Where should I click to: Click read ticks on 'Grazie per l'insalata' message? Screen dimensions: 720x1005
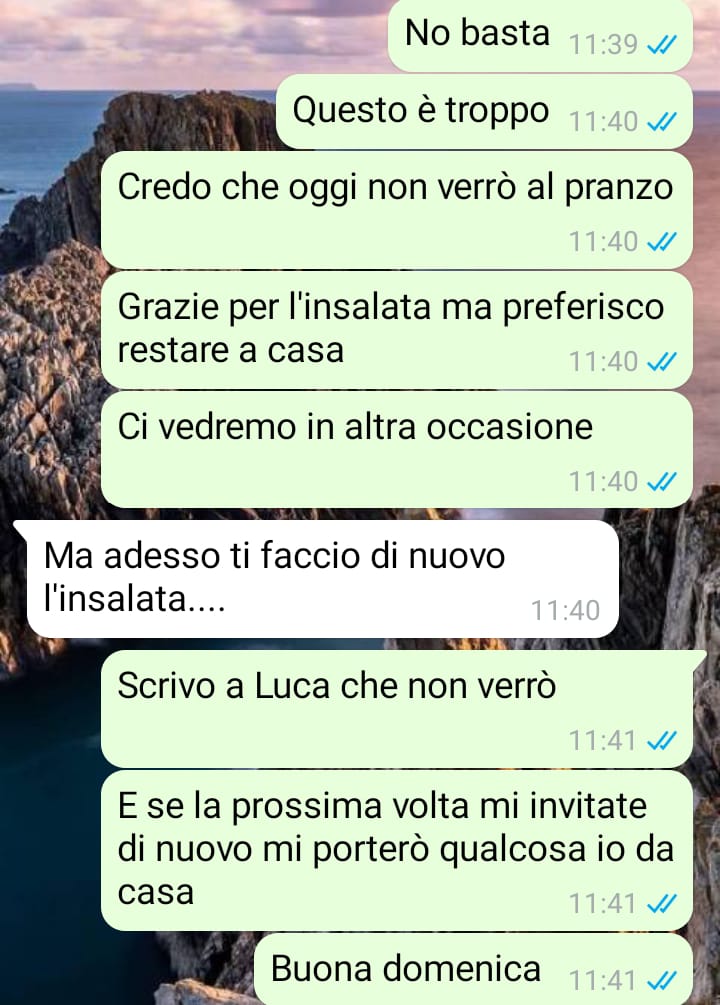662,362
